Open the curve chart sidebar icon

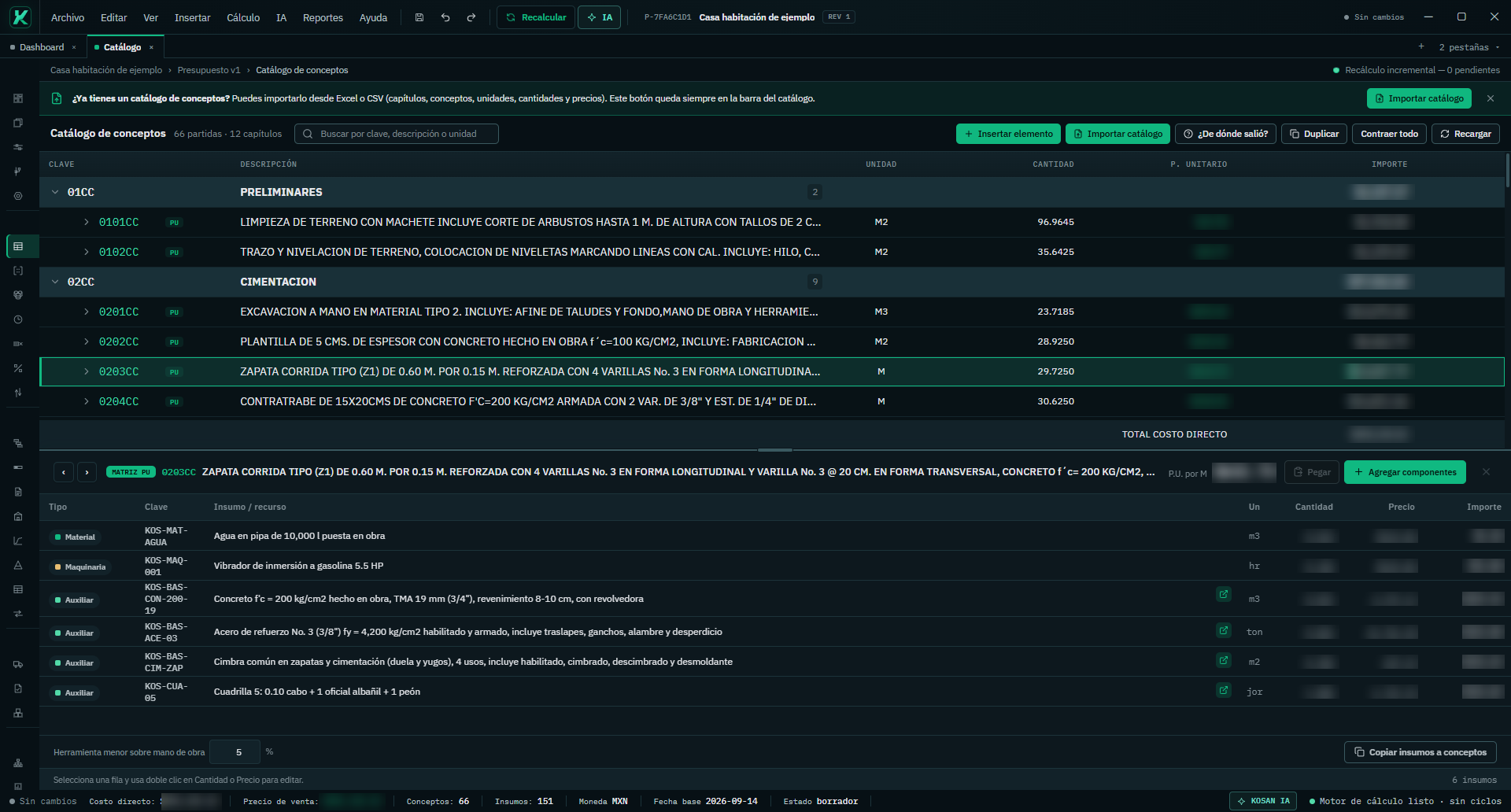pyautogui.click(x=18, y=541)
